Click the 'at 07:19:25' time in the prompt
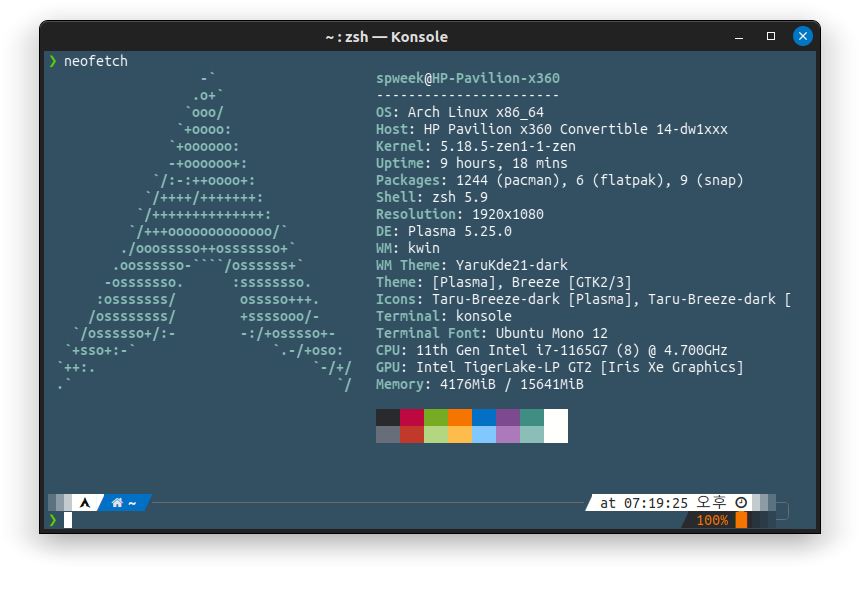The image size is (860, 589). coord(644,503)
